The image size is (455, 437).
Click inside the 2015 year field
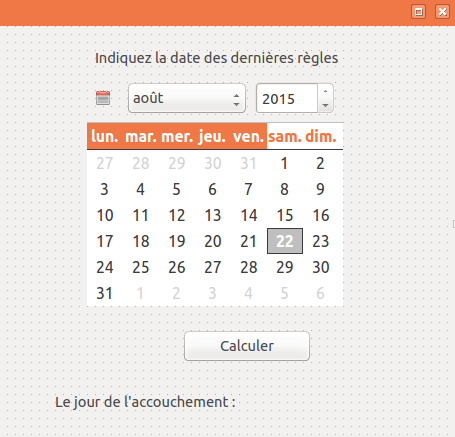point(287,98)
